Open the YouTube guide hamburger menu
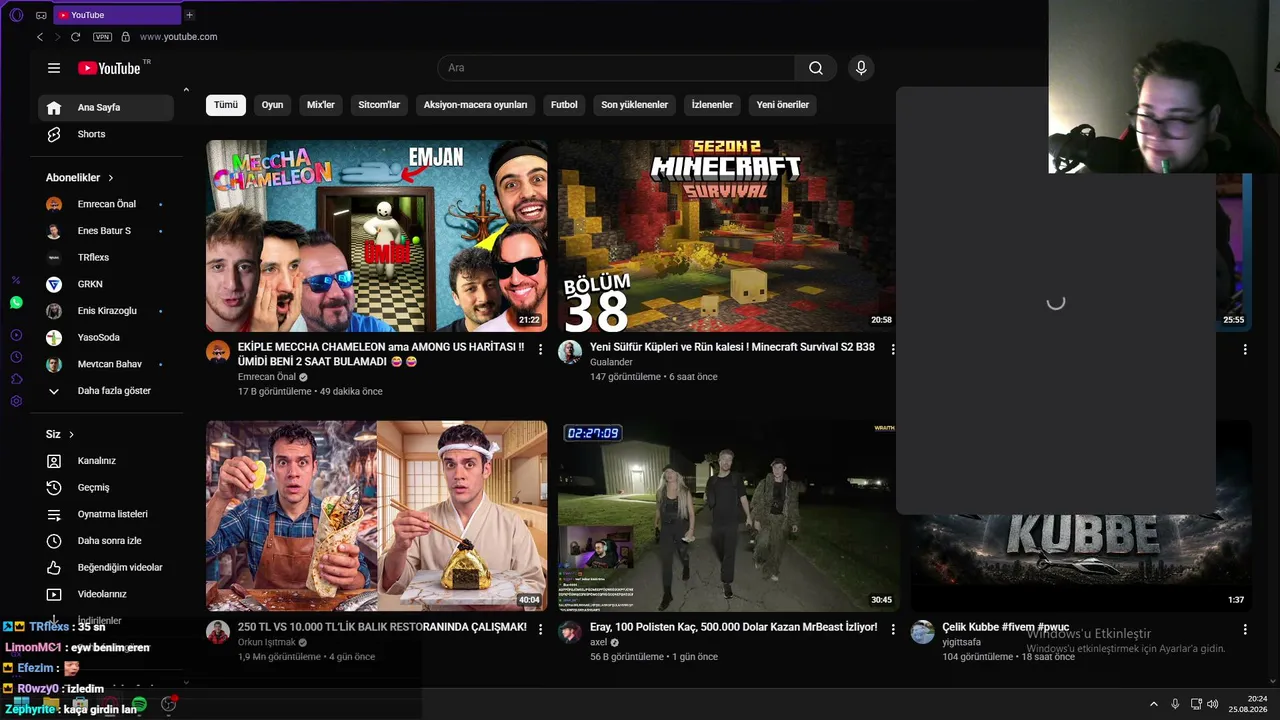The image size is (1280, 720). (54, 68)
